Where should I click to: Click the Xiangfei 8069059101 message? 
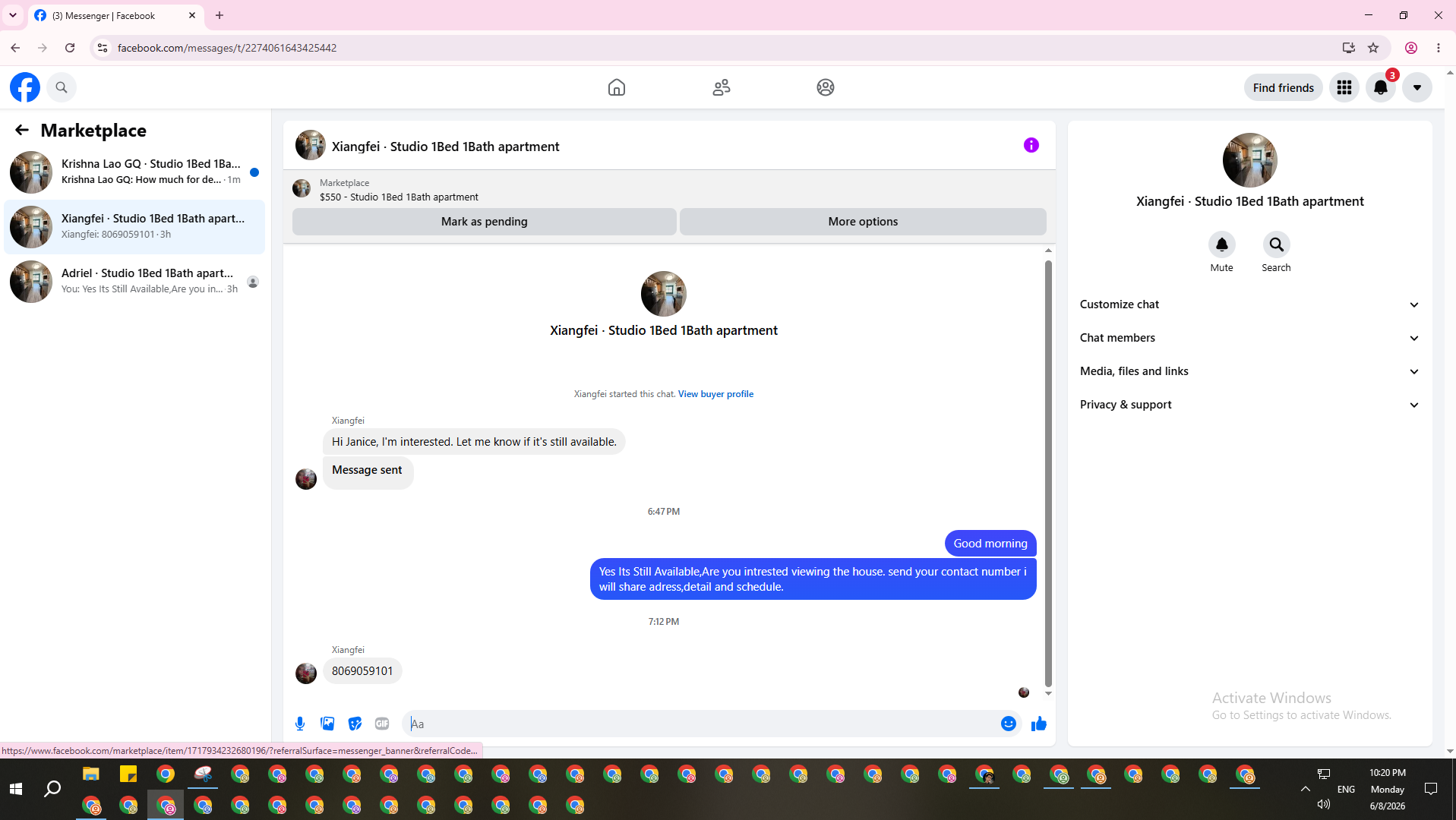(x=362, y=671)
